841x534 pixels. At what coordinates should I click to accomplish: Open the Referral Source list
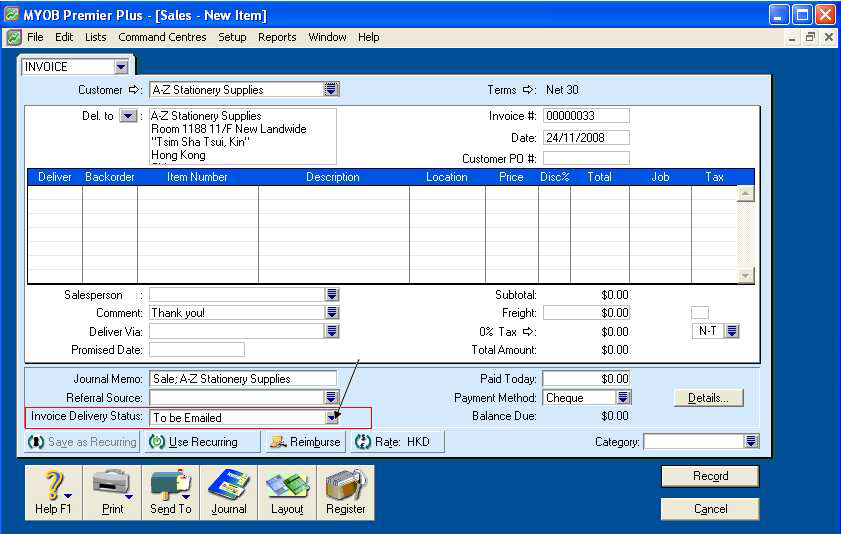click(x=331, y=397)
